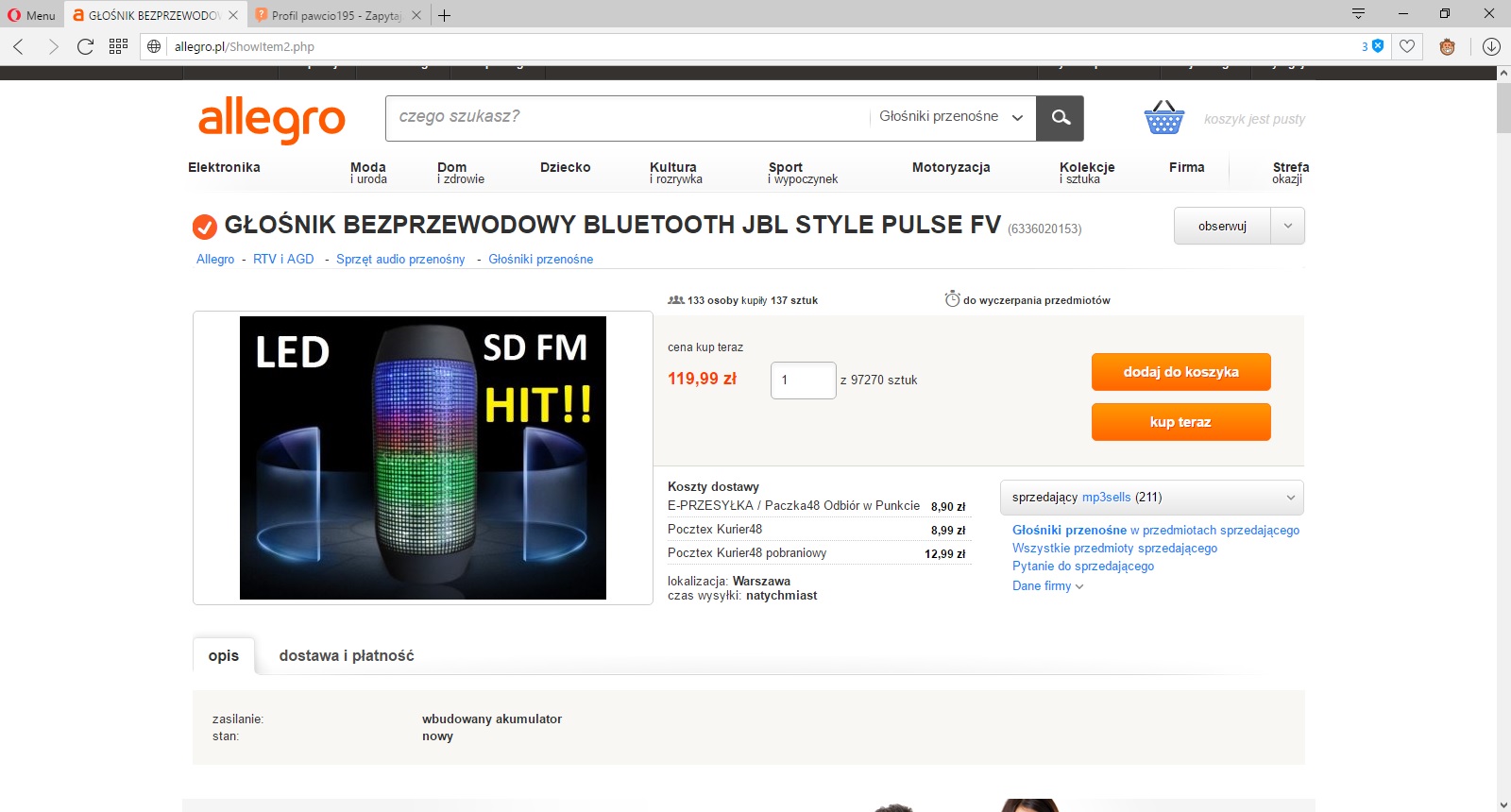The width and height of the screenshot is (1511, 812).
Task: Expand Głośniki przenośne category dropdown
Action: (x=951, y=117)
